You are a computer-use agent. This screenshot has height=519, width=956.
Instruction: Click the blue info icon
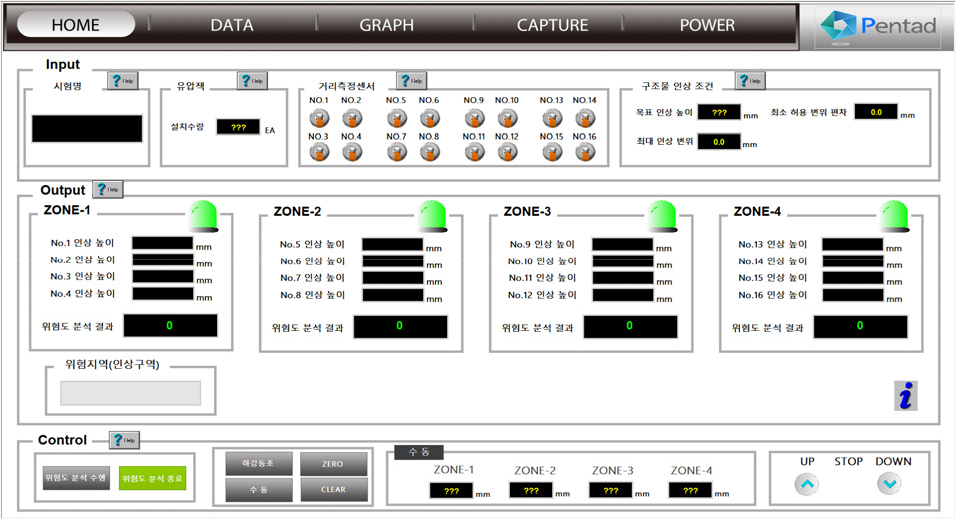tap(906, 396)
